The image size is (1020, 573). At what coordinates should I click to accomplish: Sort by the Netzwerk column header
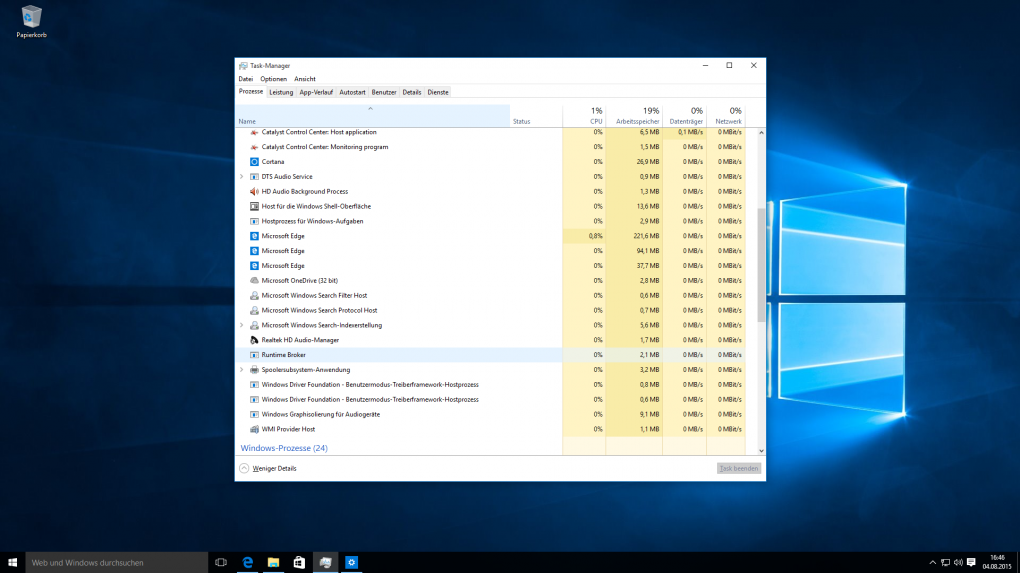coord(726,116)
